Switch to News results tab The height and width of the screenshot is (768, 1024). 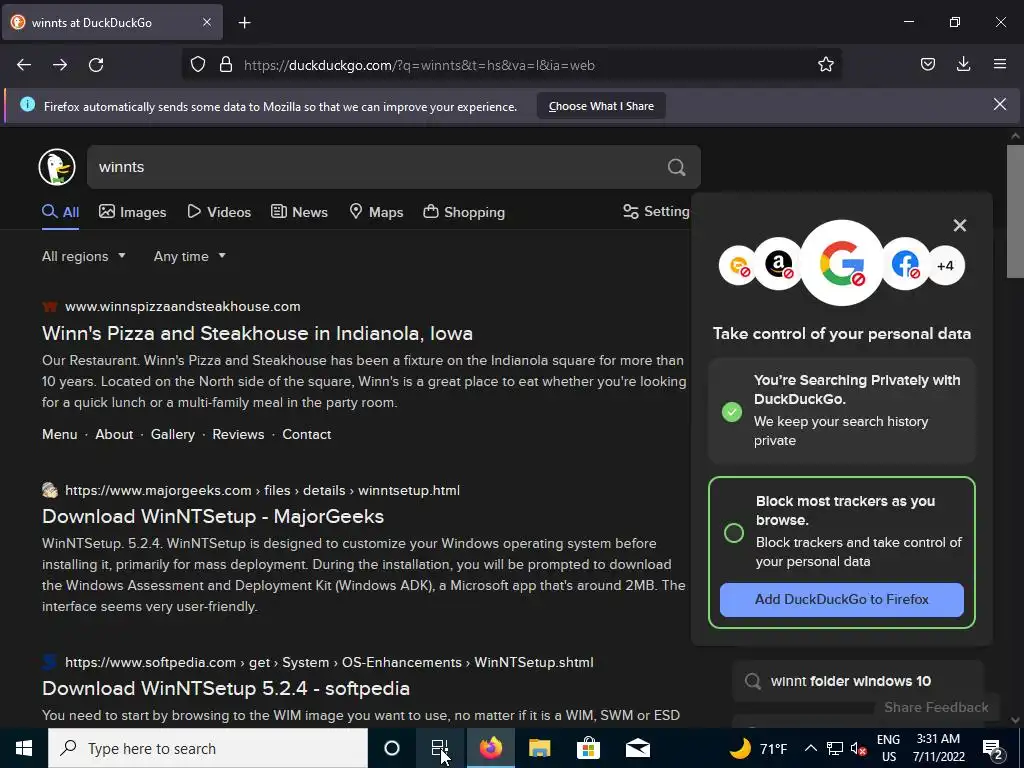(x=299, y=212)
